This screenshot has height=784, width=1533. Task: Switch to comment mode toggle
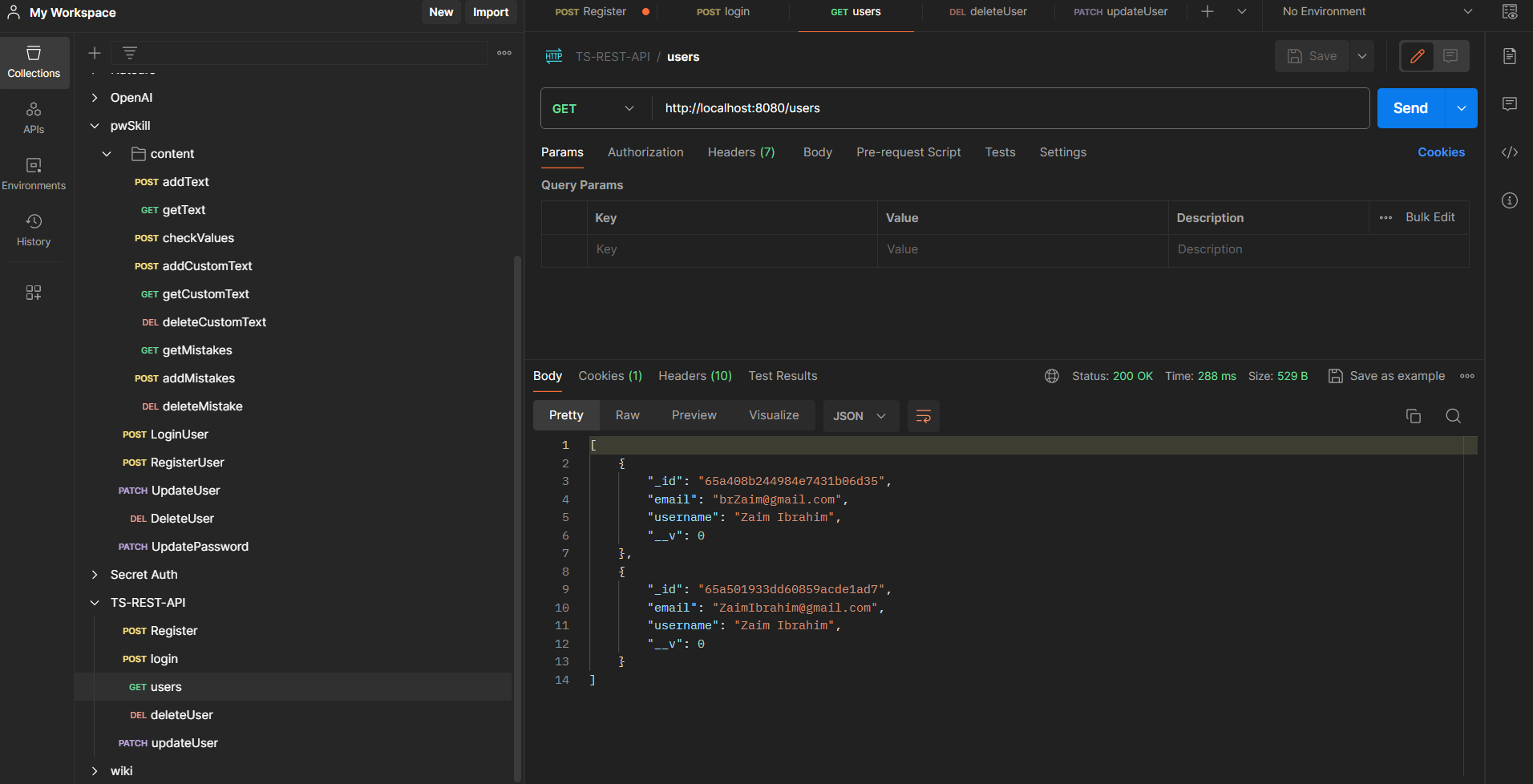(1450, 56)
